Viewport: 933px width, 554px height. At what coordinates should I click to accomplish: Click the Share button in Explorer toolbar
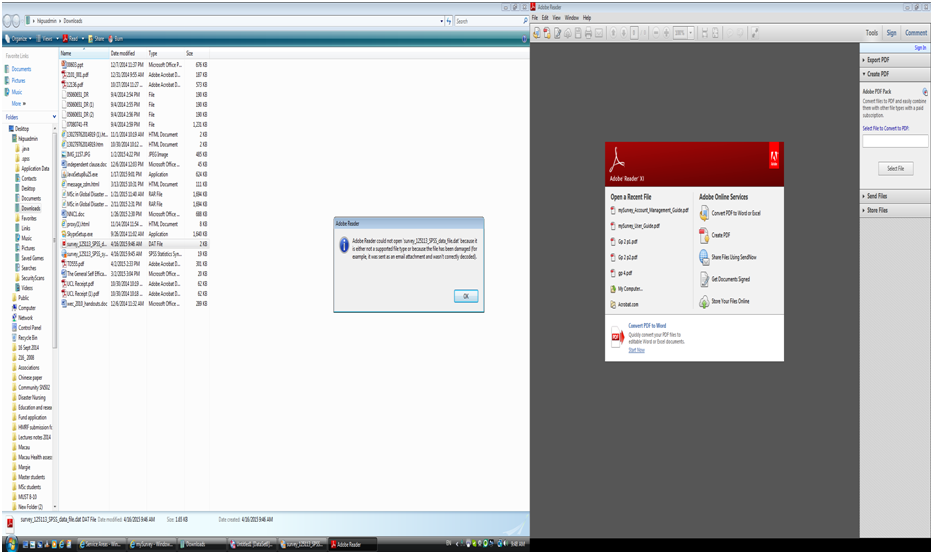click(x=95, y=39)
